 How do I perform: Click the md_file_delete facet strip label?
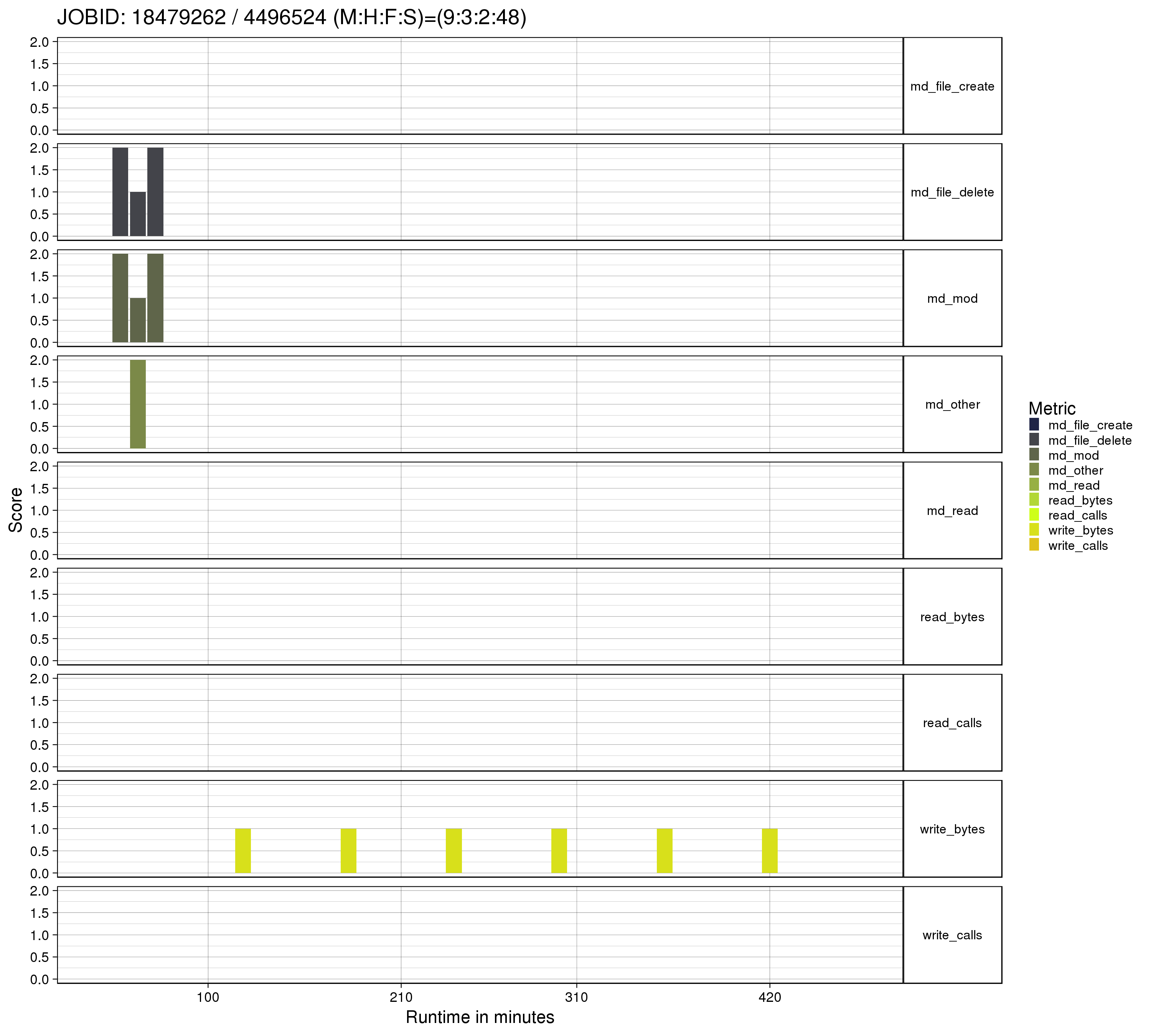952,192
